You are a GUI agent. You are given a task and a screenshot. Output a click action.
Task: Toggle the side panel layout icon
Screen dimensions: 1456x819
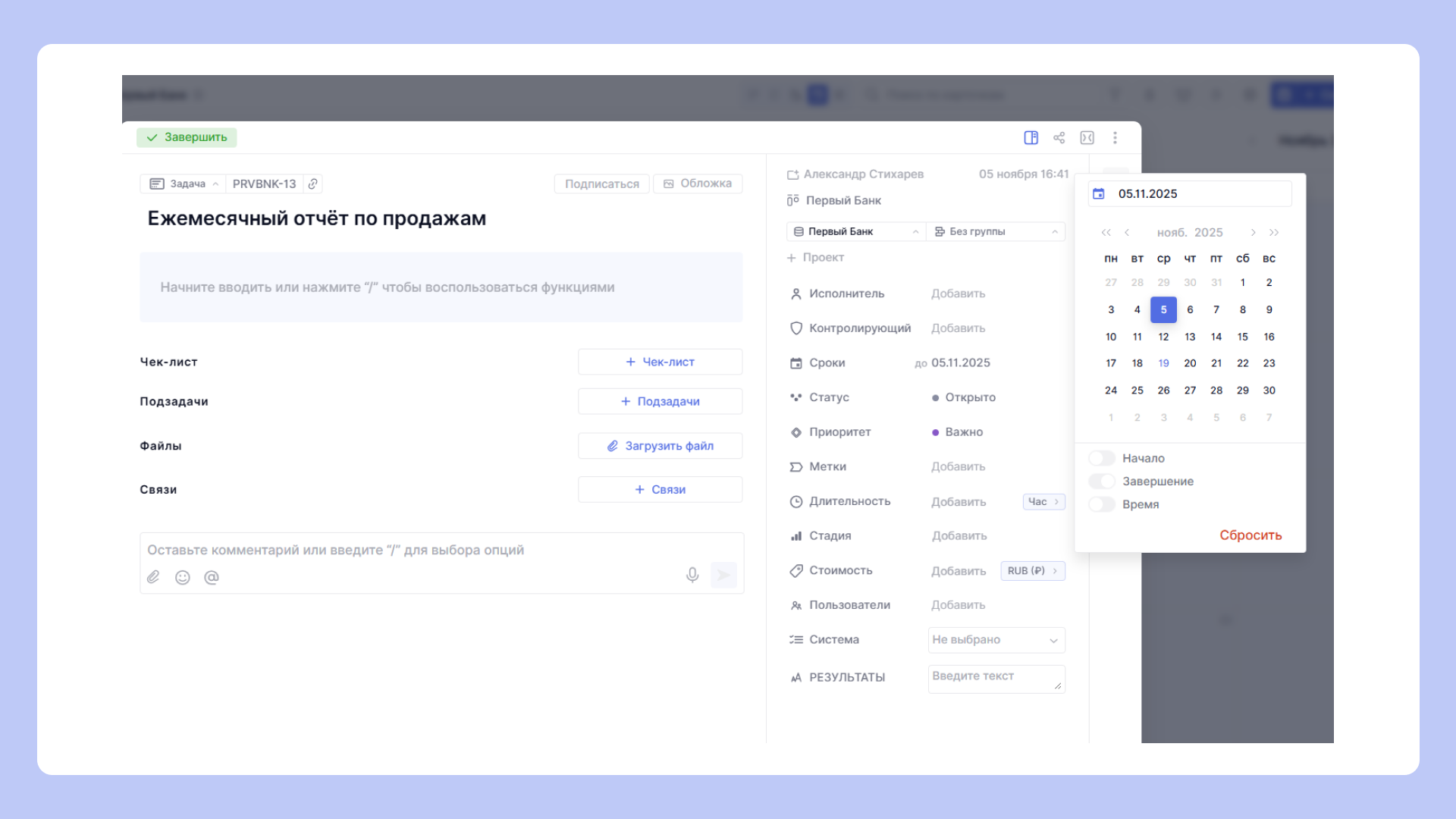coord(1031,137)
